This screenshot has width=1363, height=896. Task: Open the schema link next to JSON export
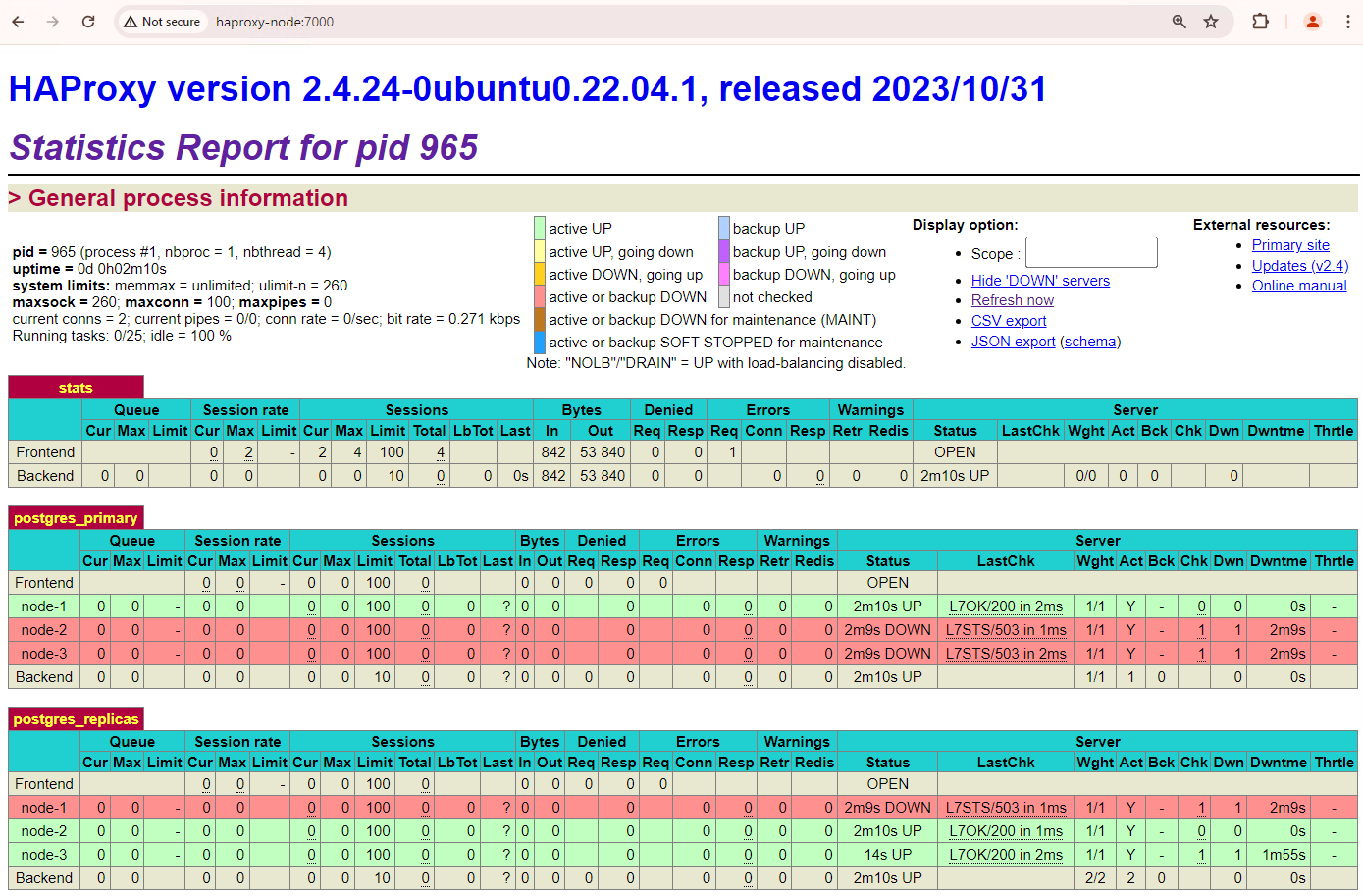click(x=1090, y=342)
